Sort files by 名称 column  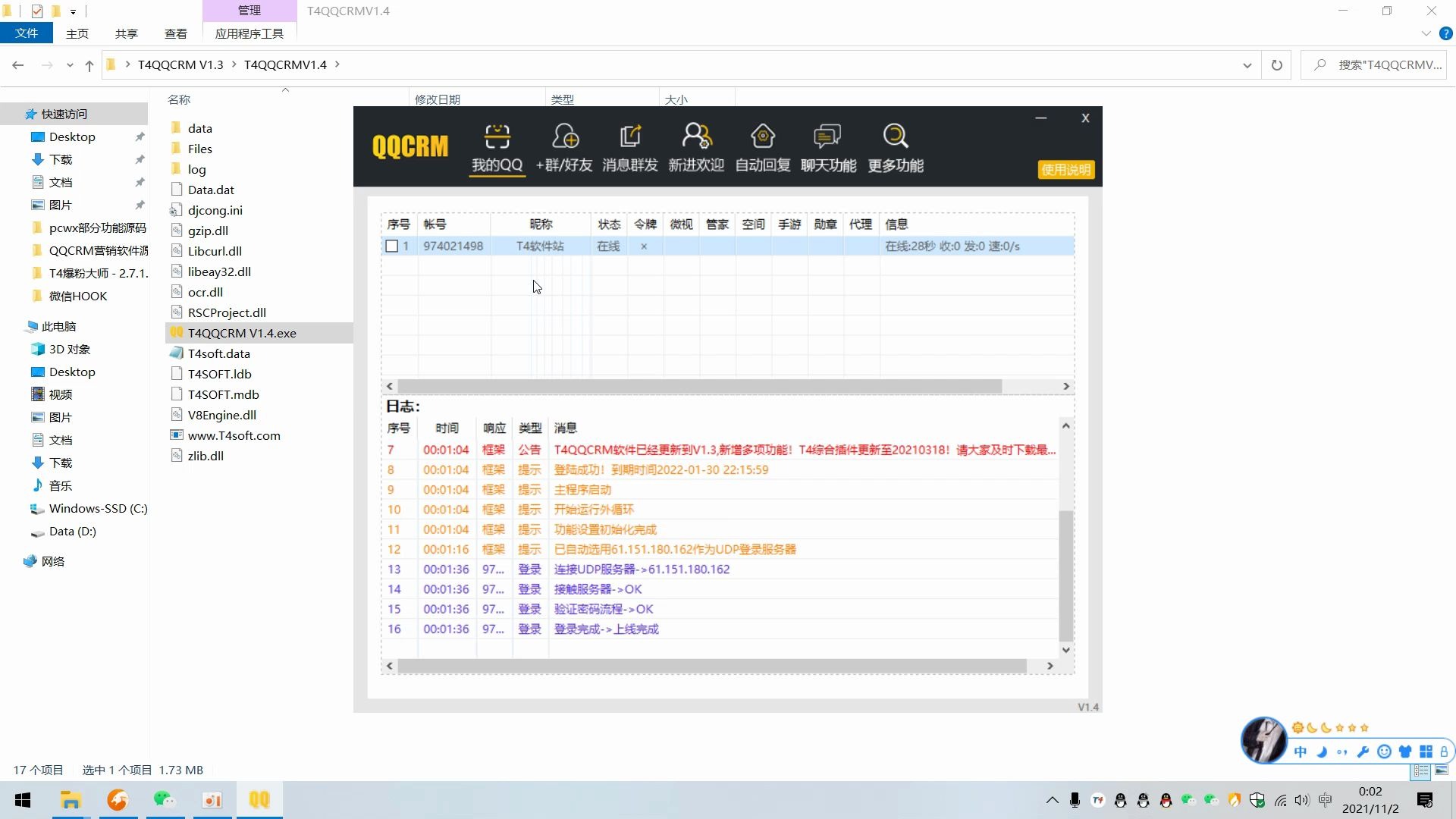pyautogui.click(x=179, y=99)
